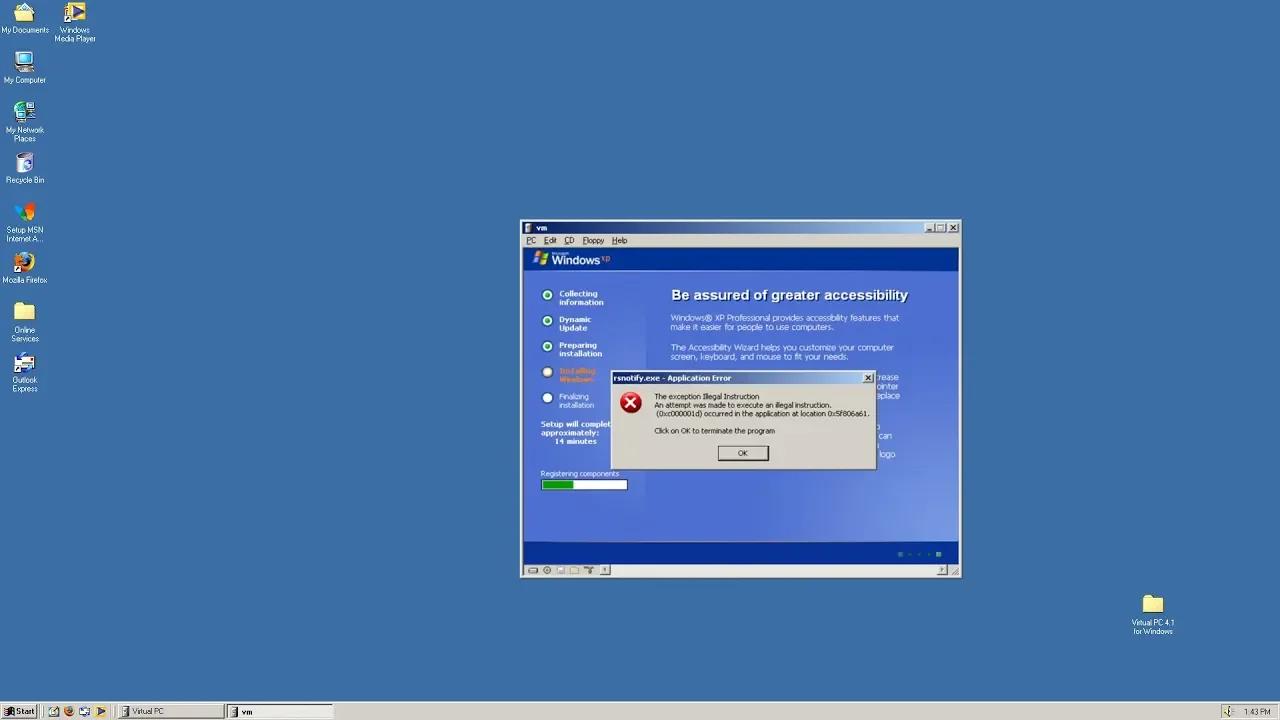The image size is (1280, 720).
Task: Open the PC menu in vm window
Action: point(531,241)
